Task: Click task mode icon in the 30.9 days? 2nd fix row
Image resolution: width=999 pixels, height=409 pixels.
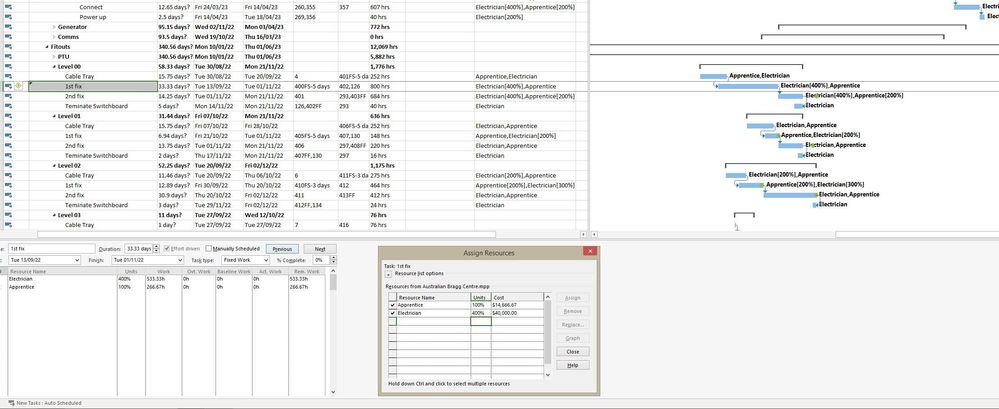Action: [x=8, y=196]
